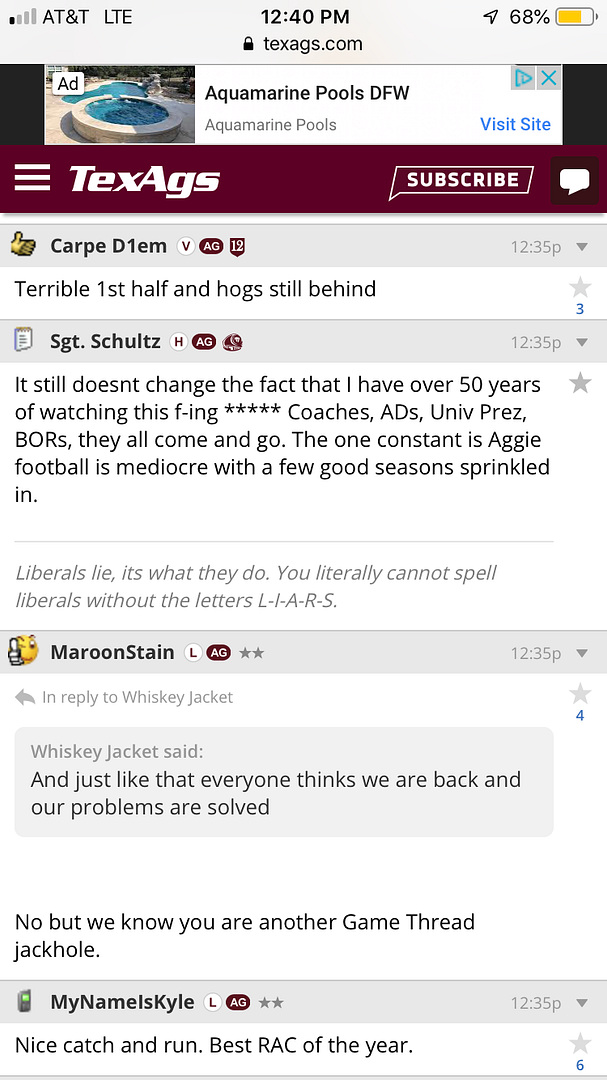
Task: Click the reply arrow to Whiskey Jacket
Action: click(x=25, y=697)
